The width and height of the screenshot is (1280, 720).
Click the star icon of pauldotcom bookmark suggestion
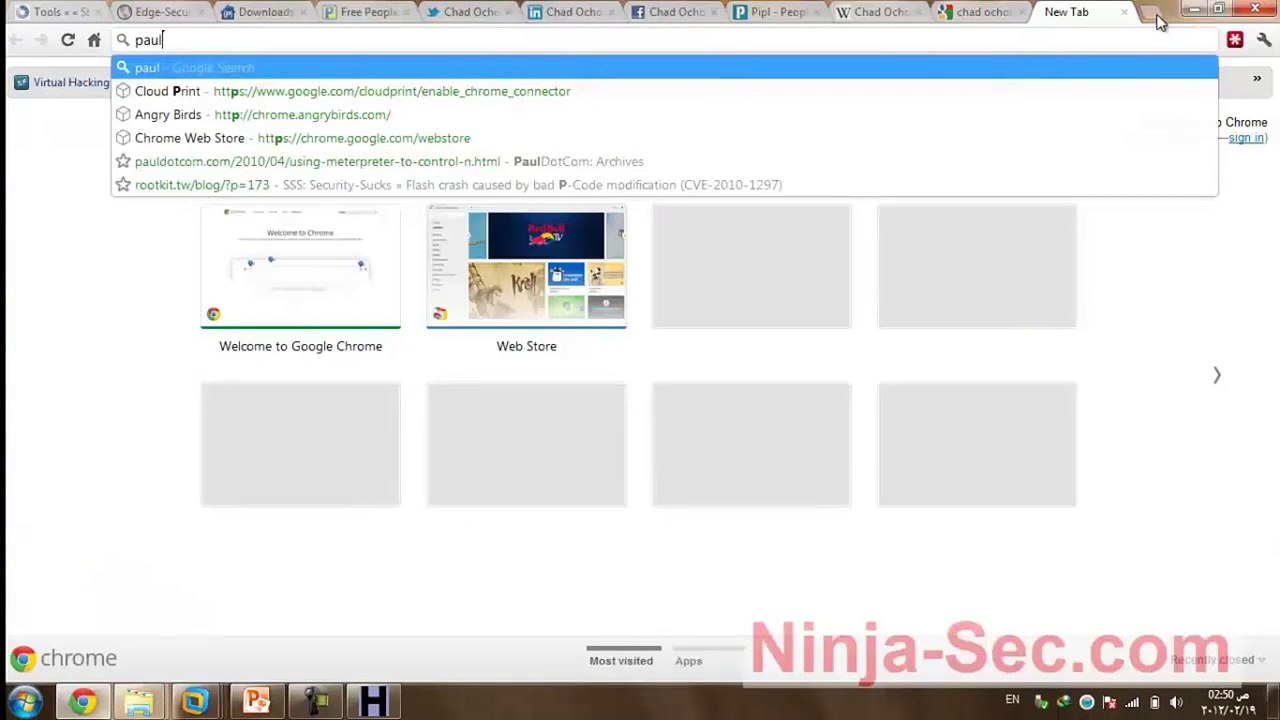click(123, 161)
